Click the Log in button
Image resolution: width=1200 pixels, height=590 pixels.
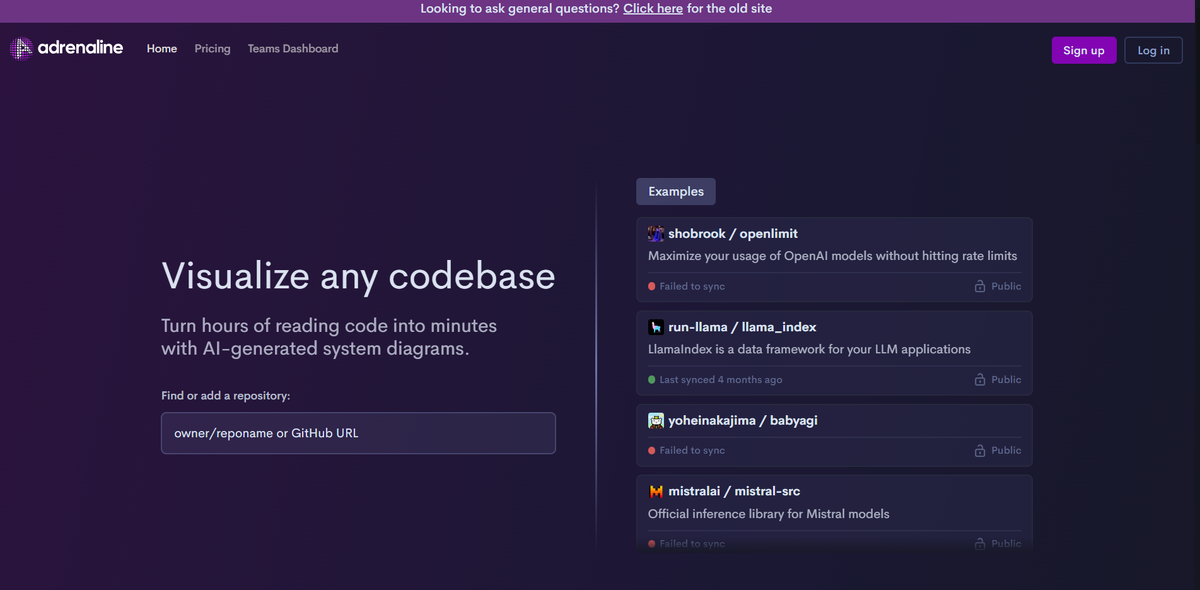pyautogui.click(x=1153, y=50)
